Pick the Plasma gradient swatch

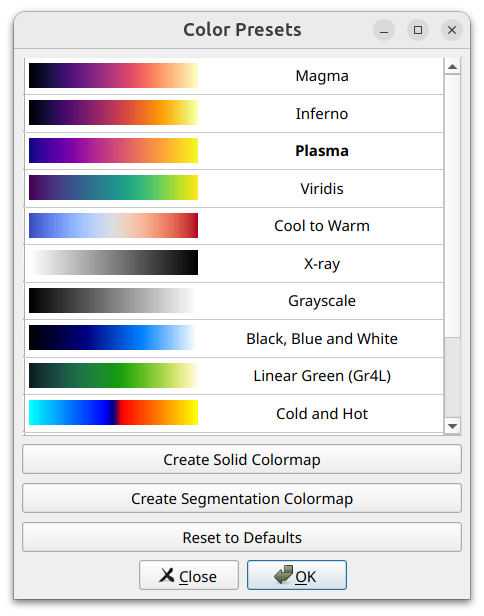[x=113, y=150]
